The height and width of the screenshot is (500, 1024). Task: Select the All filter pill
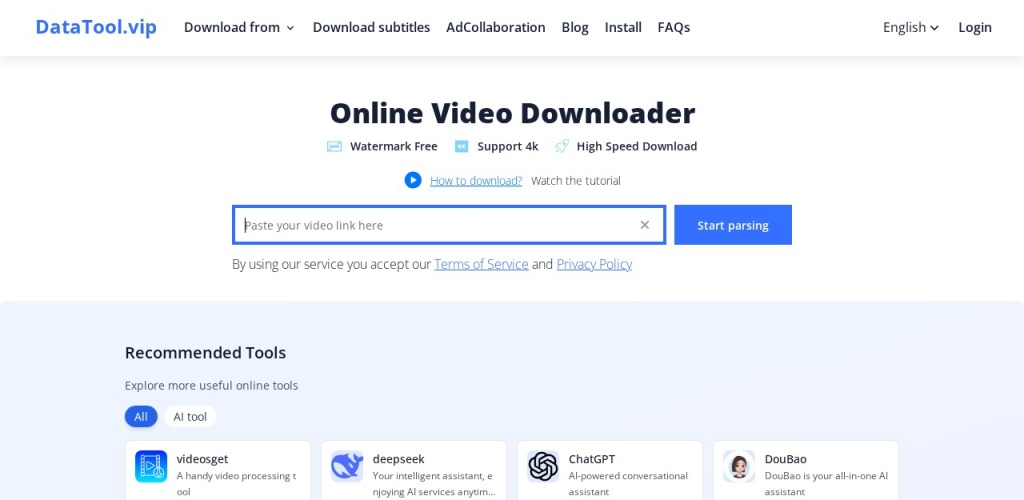click(x=141, y=416)
